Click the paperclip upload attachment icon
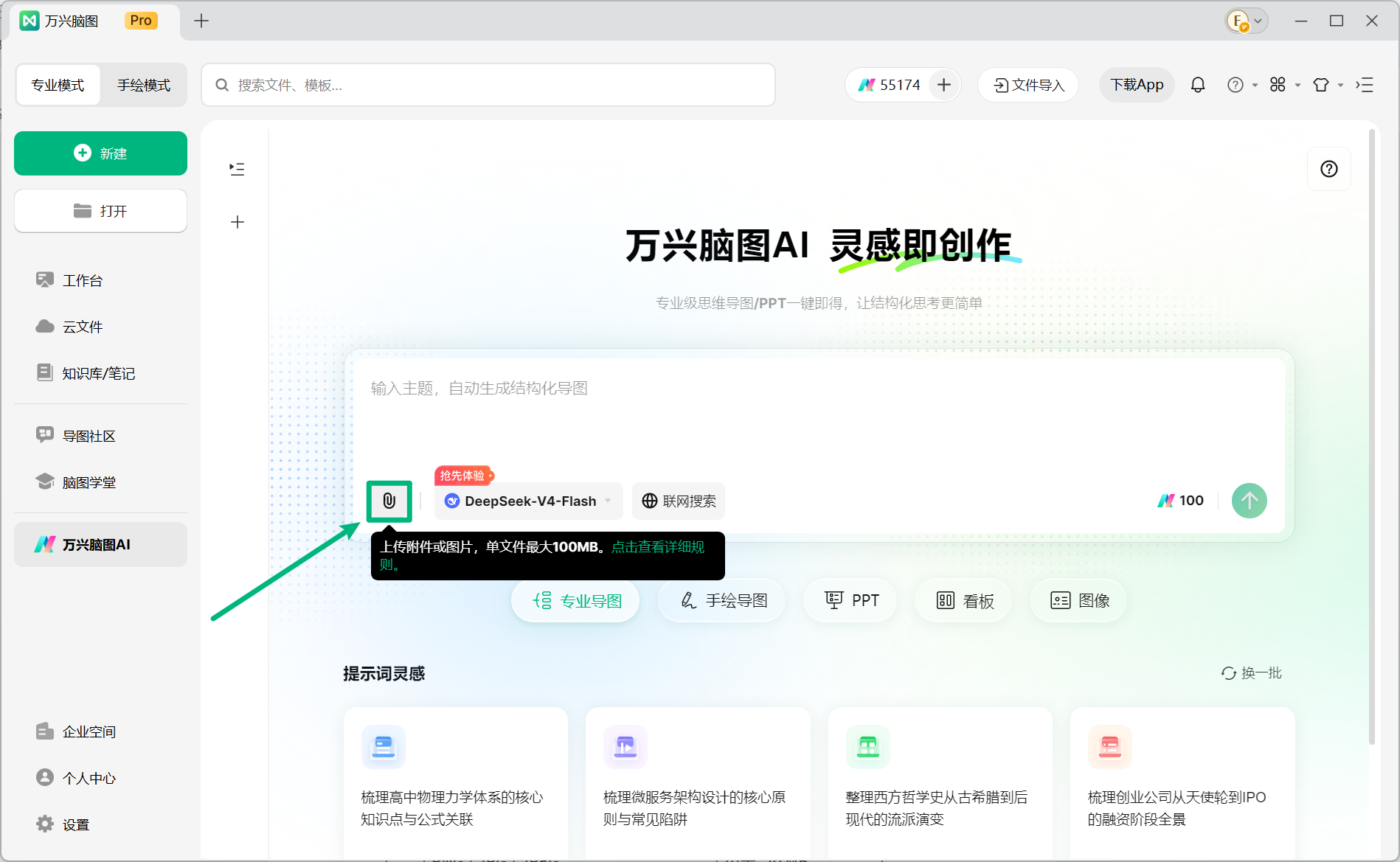Viewport: 1400px width, 862px height. [x=389, y=501]
